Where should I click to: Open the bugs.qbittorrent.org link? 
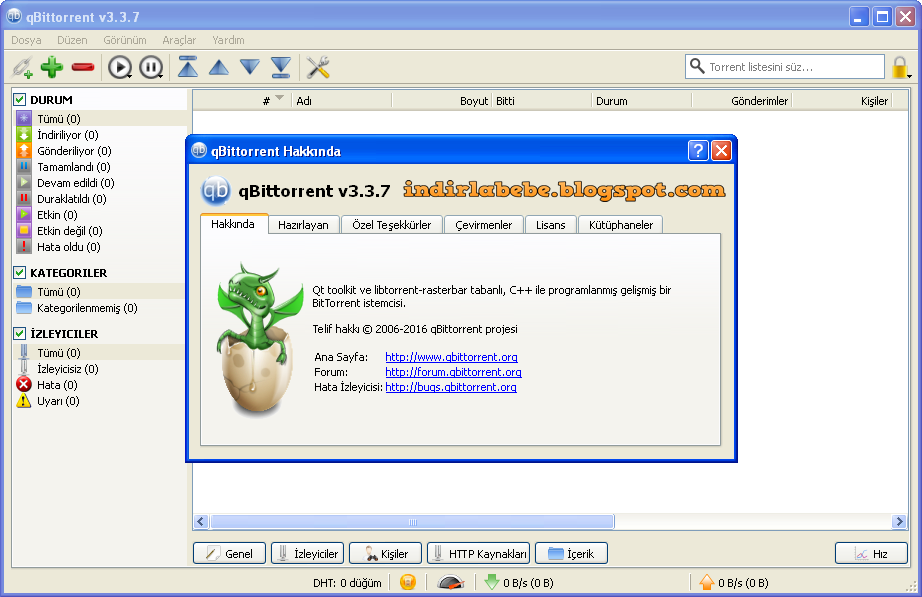tap(450, 387)
